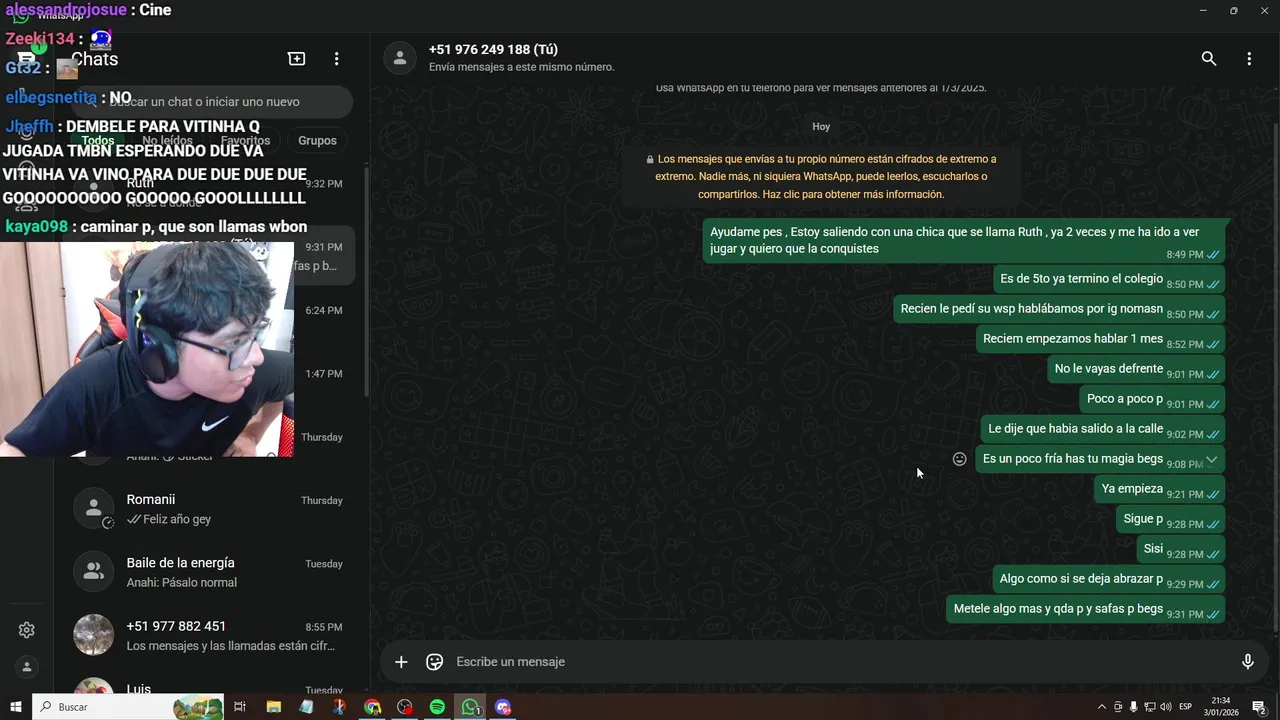Screen dimensions: 1280x720
Task: Click the 'Poco a poco p' message
Action: coord(1152,401)
